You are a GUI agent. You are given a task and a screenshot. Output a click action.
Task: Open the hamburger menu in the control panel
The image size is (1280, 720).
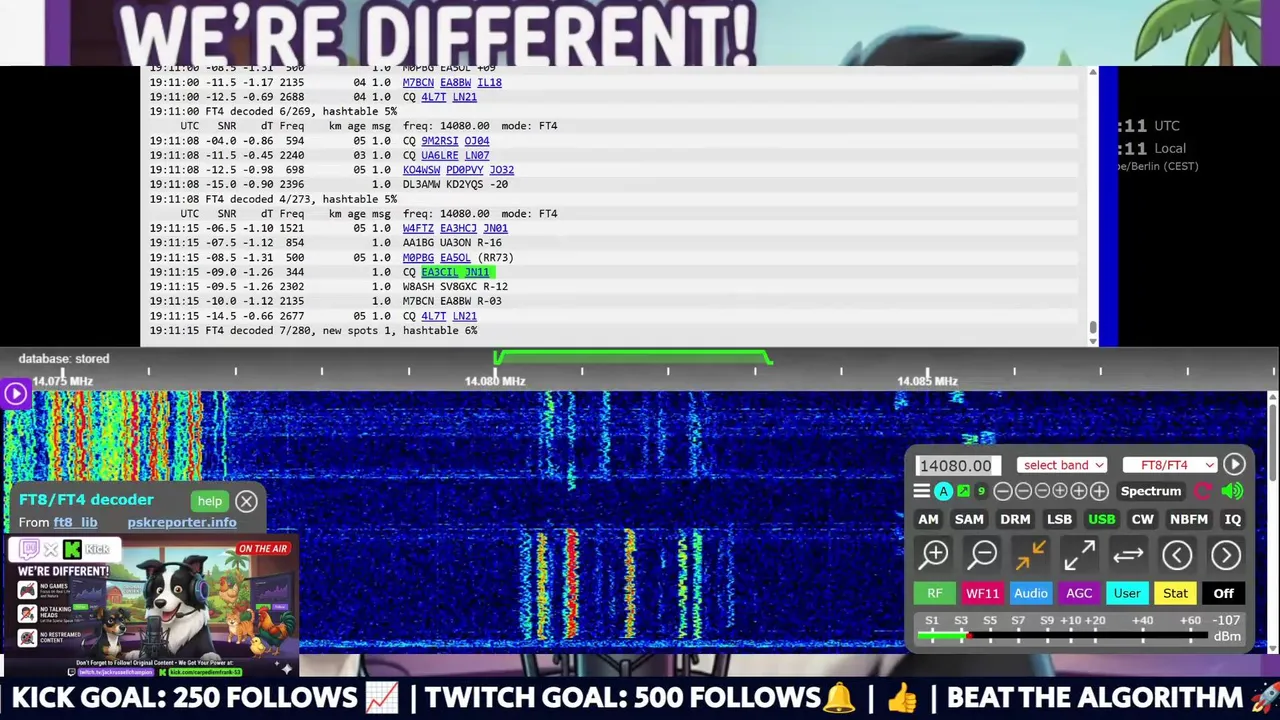click(x=921, y=491)
